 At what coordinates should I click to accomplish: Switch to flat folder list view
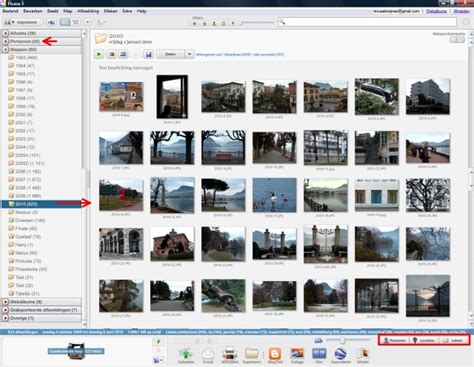click(65, 22)
